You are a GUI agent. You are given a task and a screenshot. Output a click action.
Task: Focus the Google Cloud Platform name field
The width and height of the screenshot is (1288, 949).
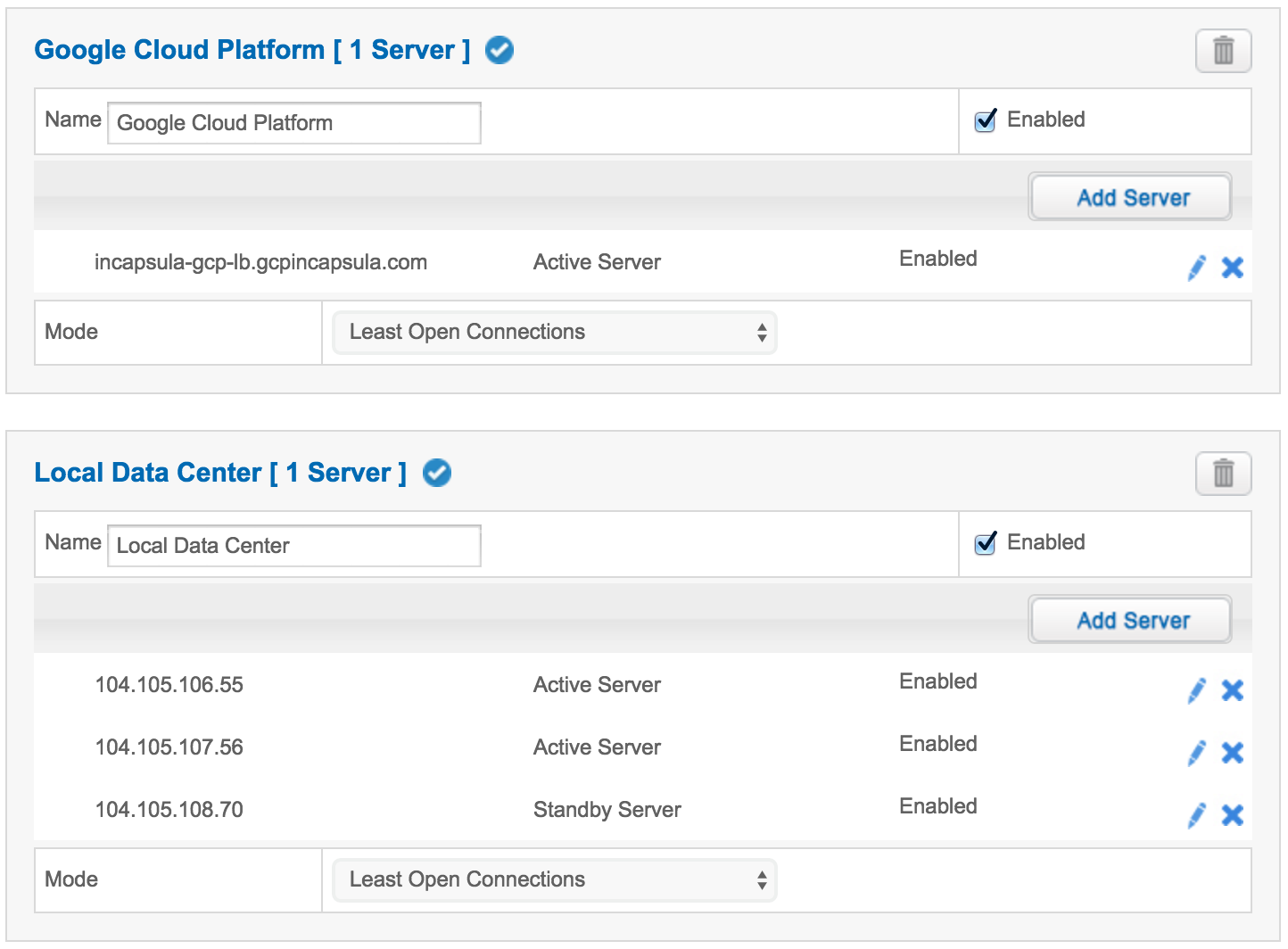[293, 123]
